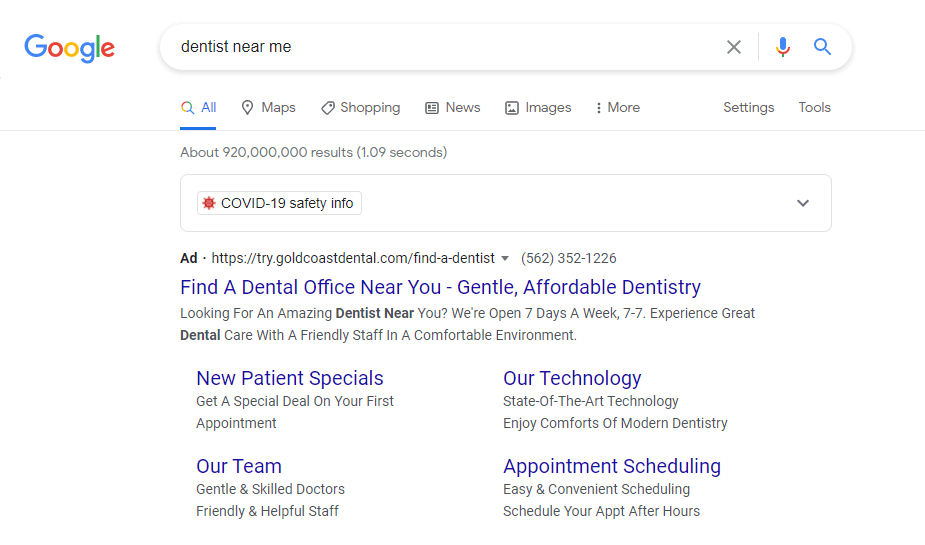Open search Tools
Image resolution: width=925 pixels, height=545 pixels.
point(814,107)
